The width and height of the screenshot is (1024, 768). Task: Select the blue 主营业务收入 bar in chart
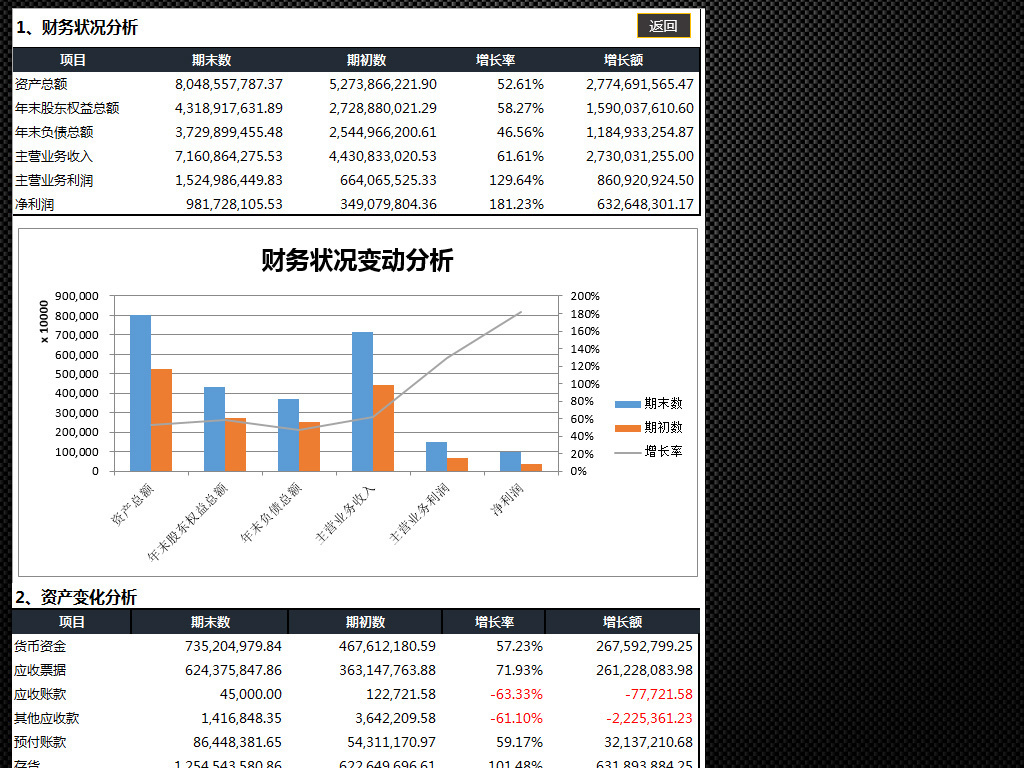pyautogui.click(x=362, y=402)
